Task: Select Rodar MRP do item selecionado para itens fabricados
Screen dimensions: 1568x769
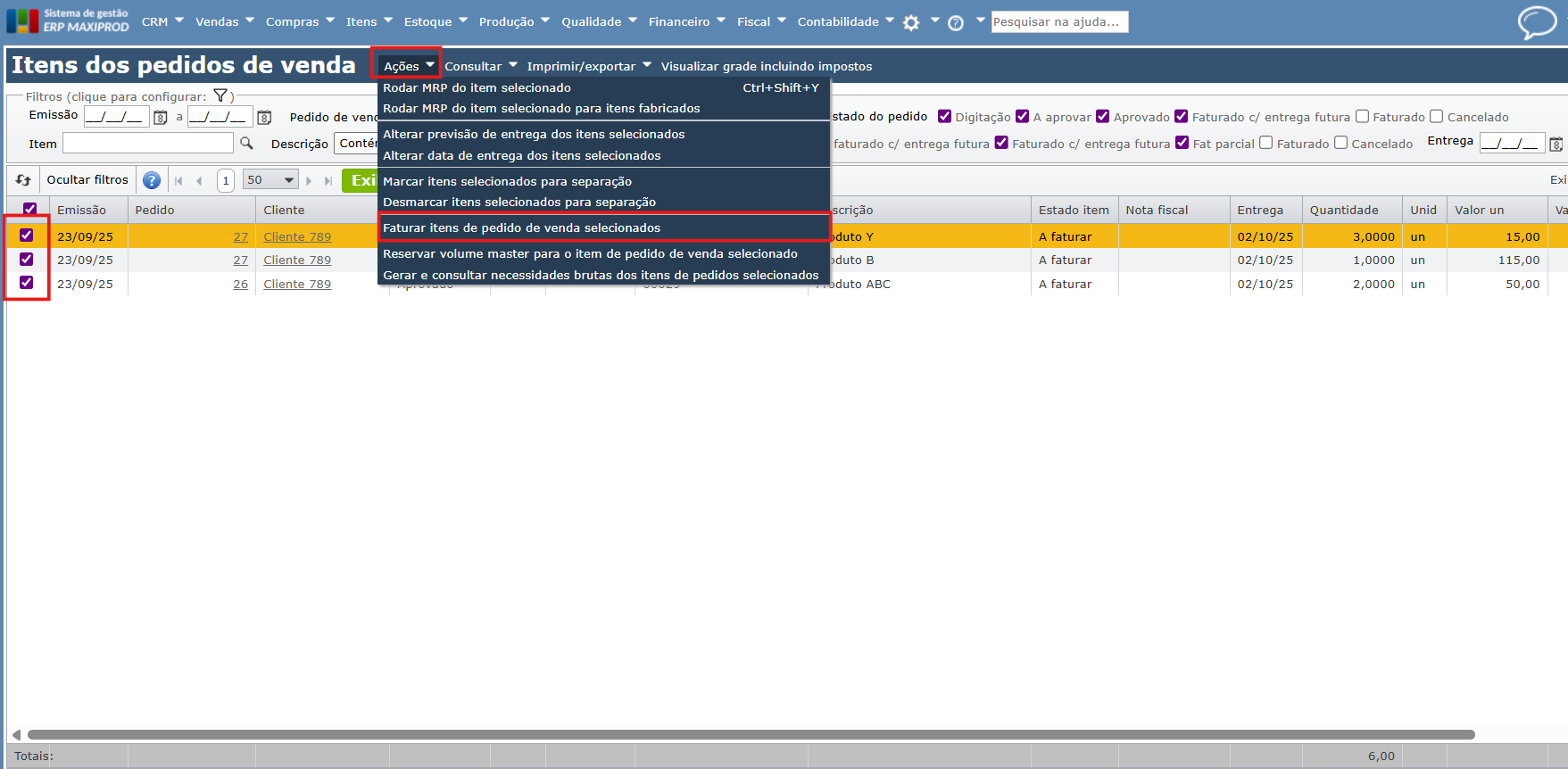Action: pyautogui.click(x=604, y=108)
